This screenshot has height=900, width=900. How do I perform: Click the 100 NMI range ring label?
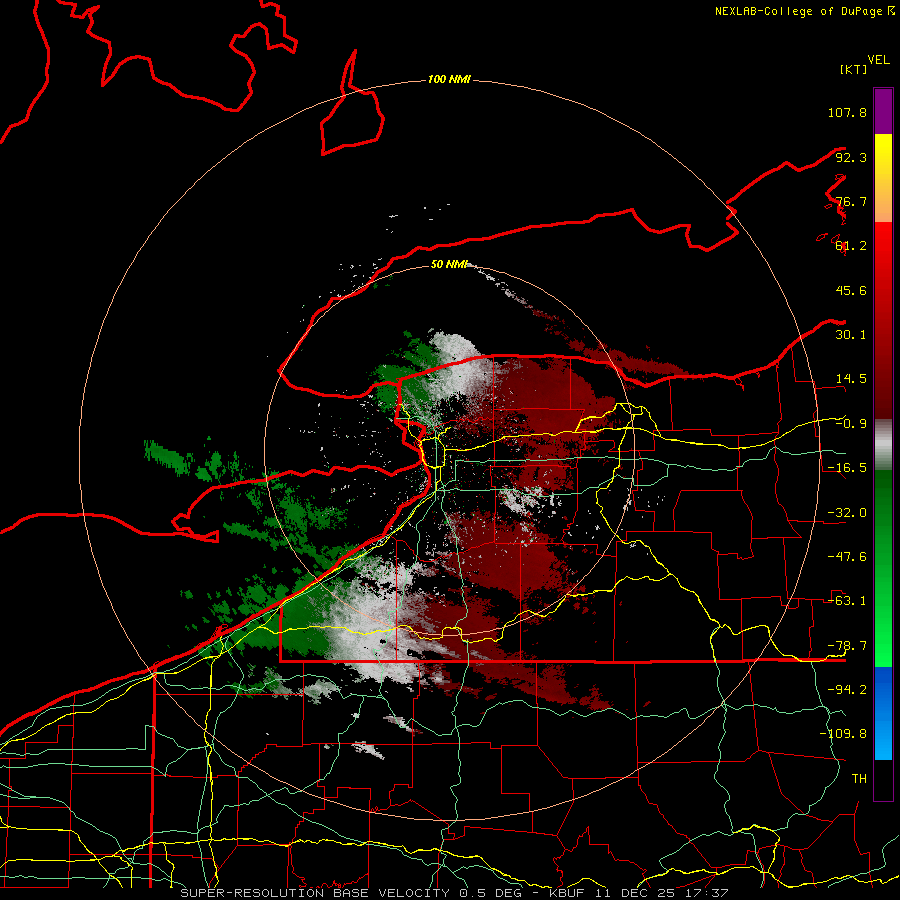click(x=449, y=79)
